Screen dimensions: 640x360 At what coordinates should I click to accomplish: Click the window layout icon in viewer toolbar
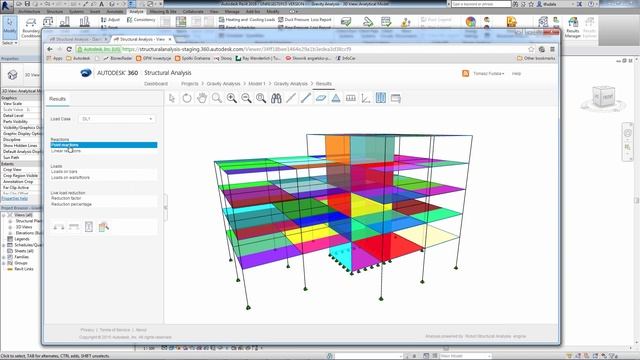pos(396,98)
